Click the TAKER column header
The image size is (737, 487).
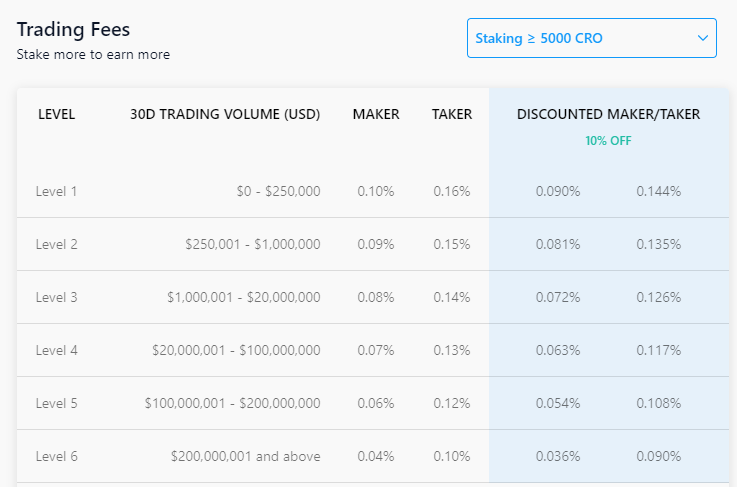coord(452,114)
